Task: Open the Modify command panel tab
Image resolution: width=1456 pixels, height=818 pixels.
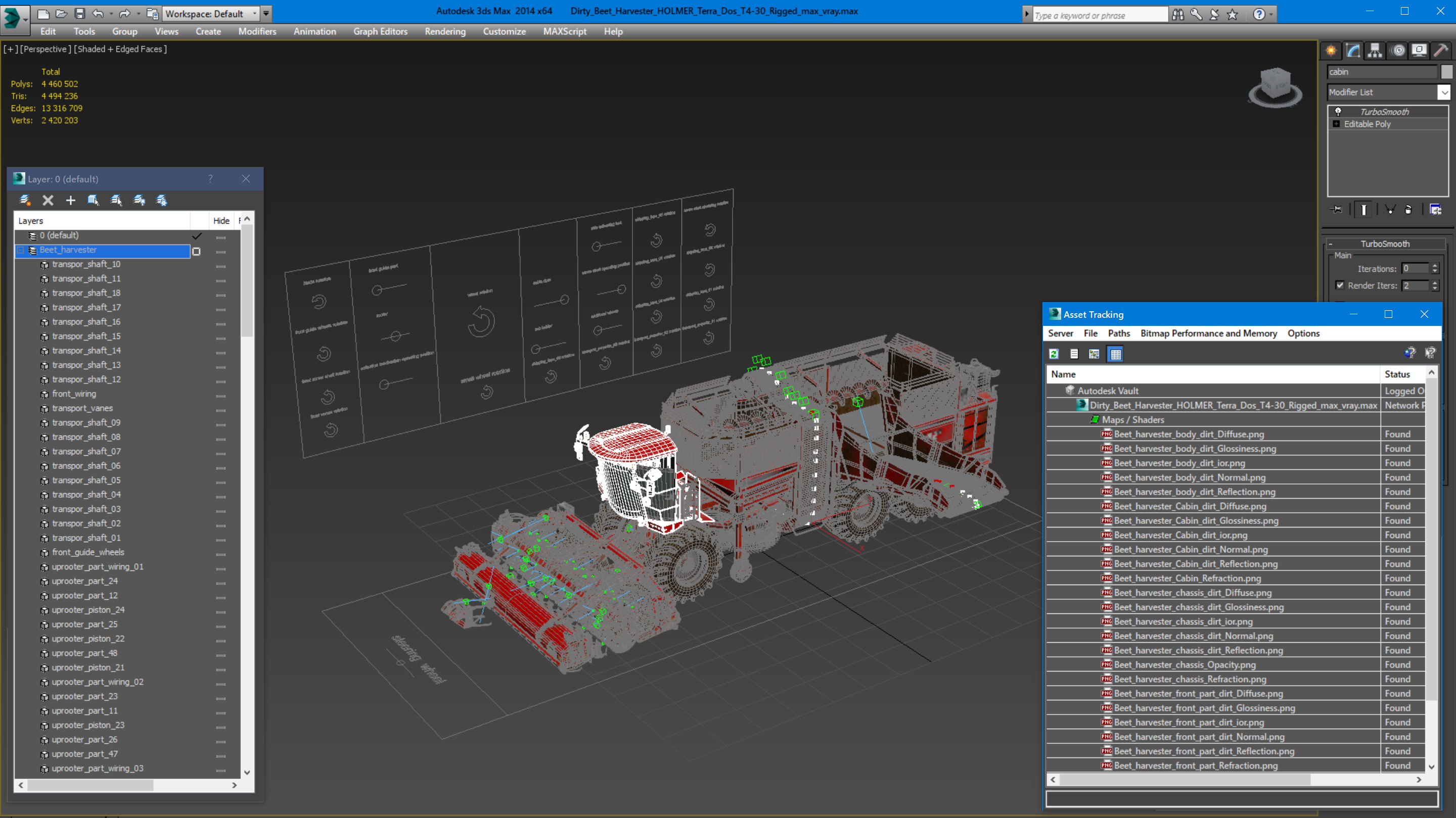Action: tap(1353, 51)
